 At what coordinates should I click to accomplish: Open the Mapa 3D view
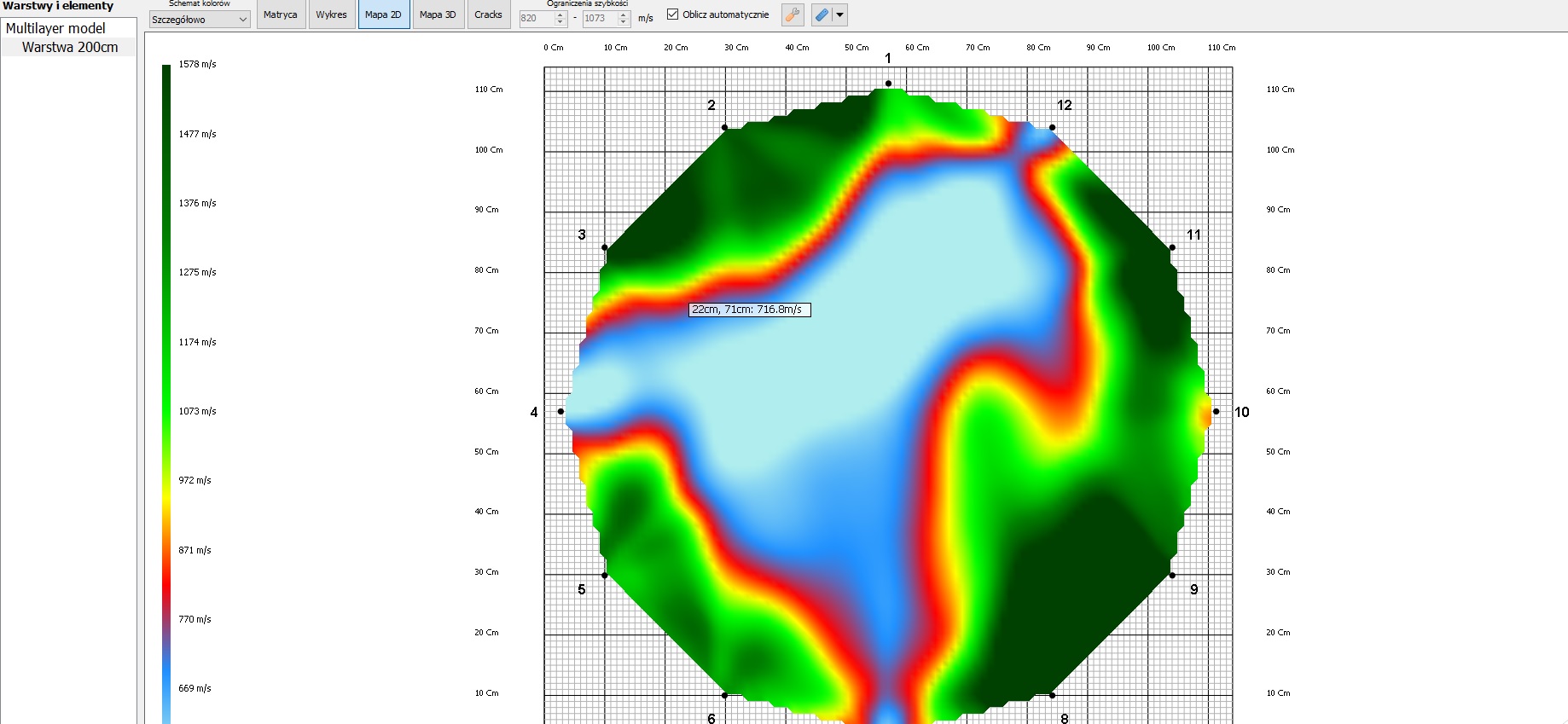pyautogui.click(x=438, y=14)
